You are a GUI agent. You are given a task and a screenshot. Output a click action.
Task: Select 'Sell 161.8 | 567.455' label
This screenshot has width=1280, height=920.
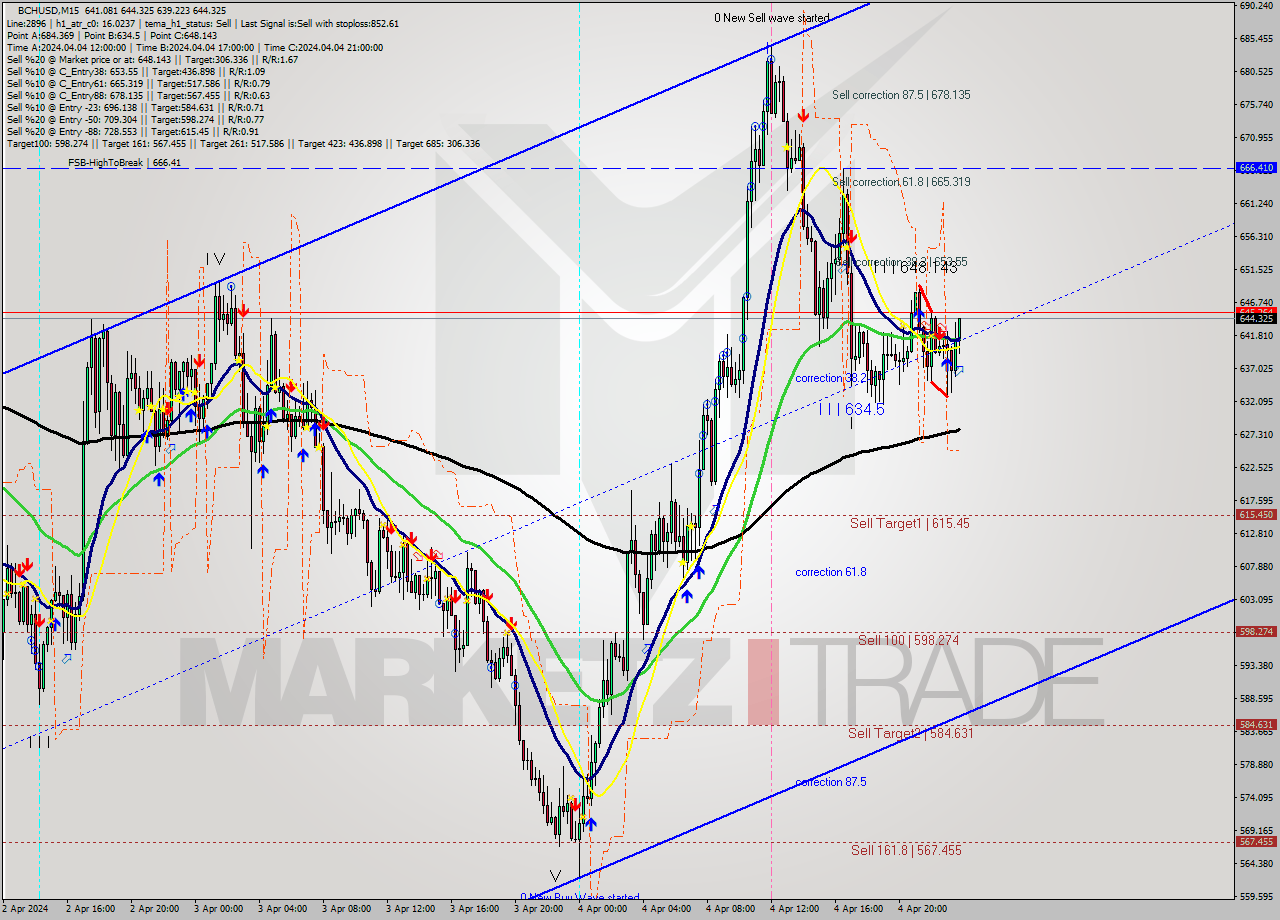click(x=906, y=850)
